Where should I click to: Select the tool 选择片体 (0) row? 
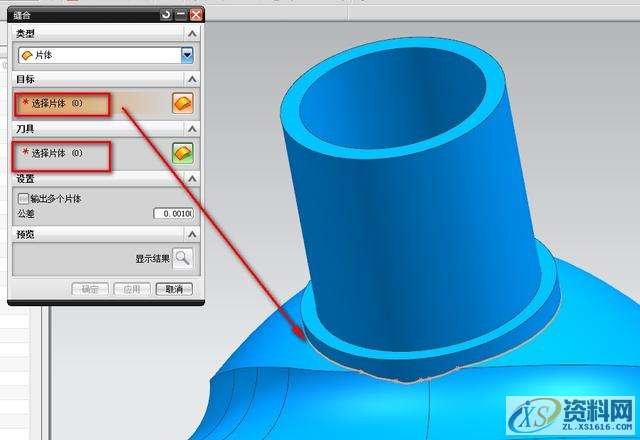62,154
